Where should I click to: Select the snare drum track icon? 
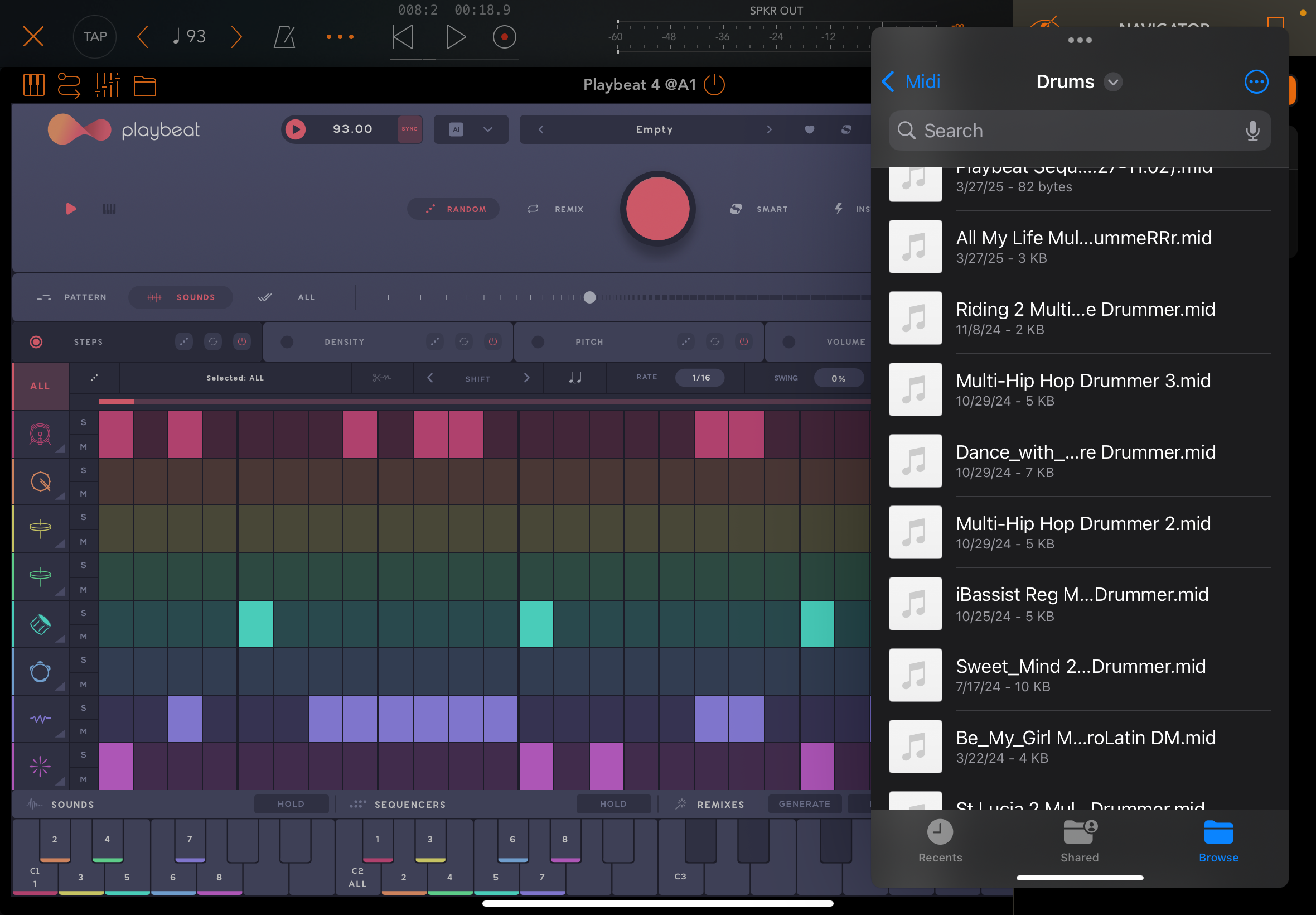(40, 481)
